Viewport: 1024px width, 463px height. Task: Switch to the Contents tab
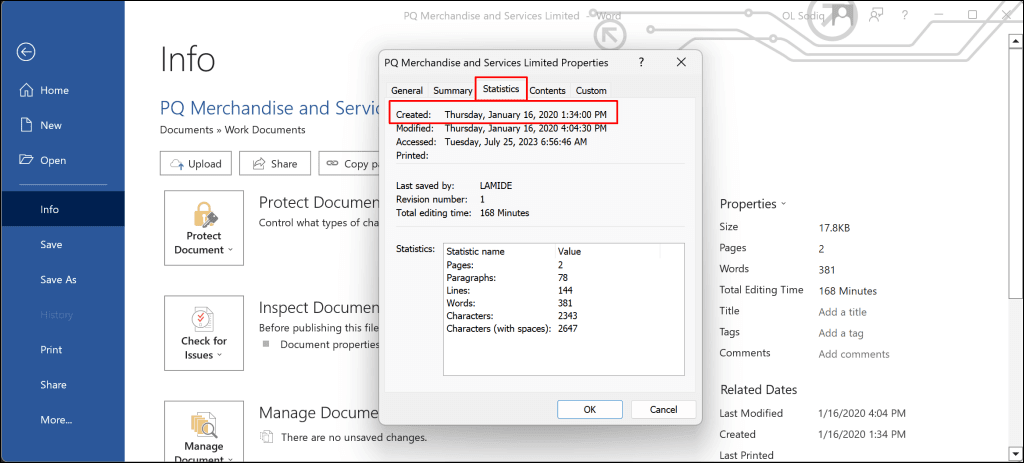click(x=547, y=91)
